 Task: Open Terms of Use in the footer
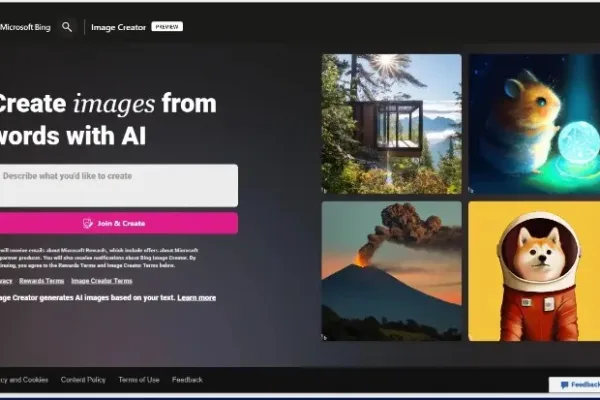pos(139,380)
